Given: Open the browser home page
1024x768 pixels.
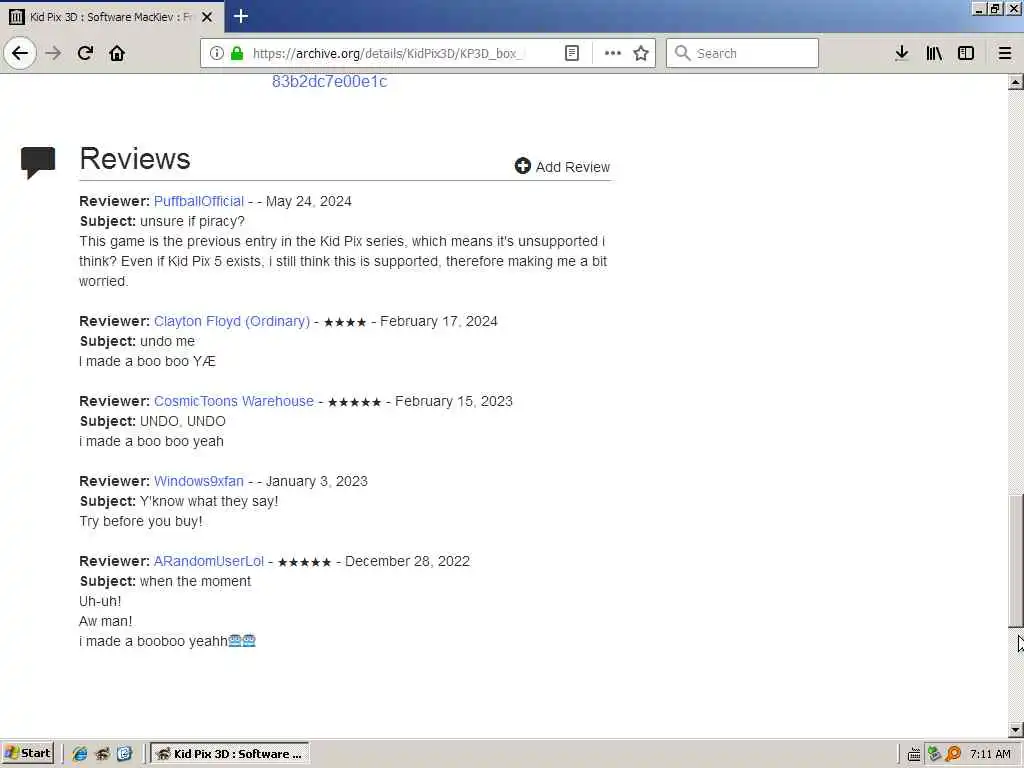Looking at the screenshot, I should point(117,53).
